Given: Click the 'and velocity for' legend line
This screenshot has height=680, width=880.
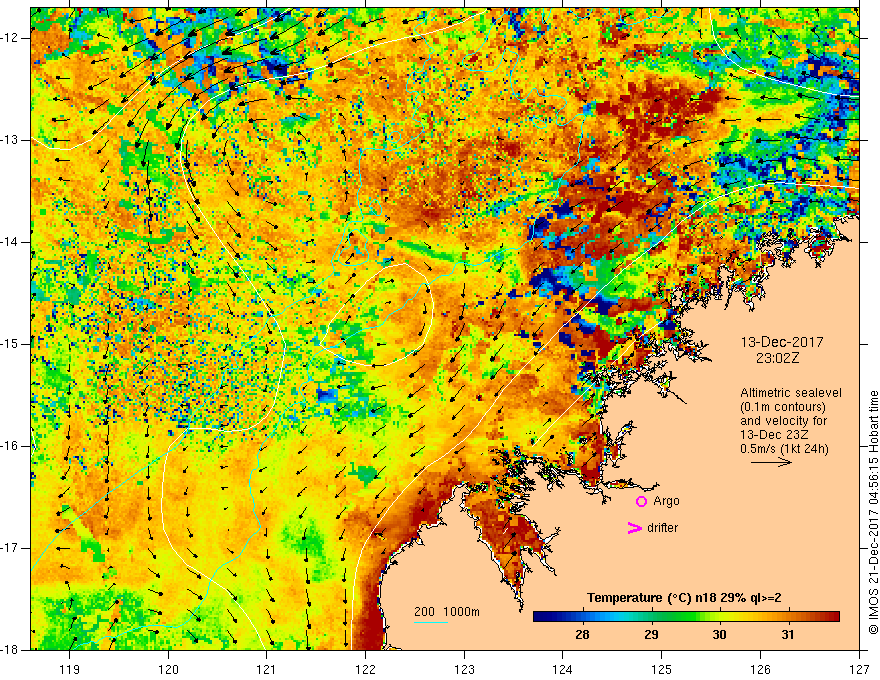Looking at the screenshot, I should coord(783,421).
